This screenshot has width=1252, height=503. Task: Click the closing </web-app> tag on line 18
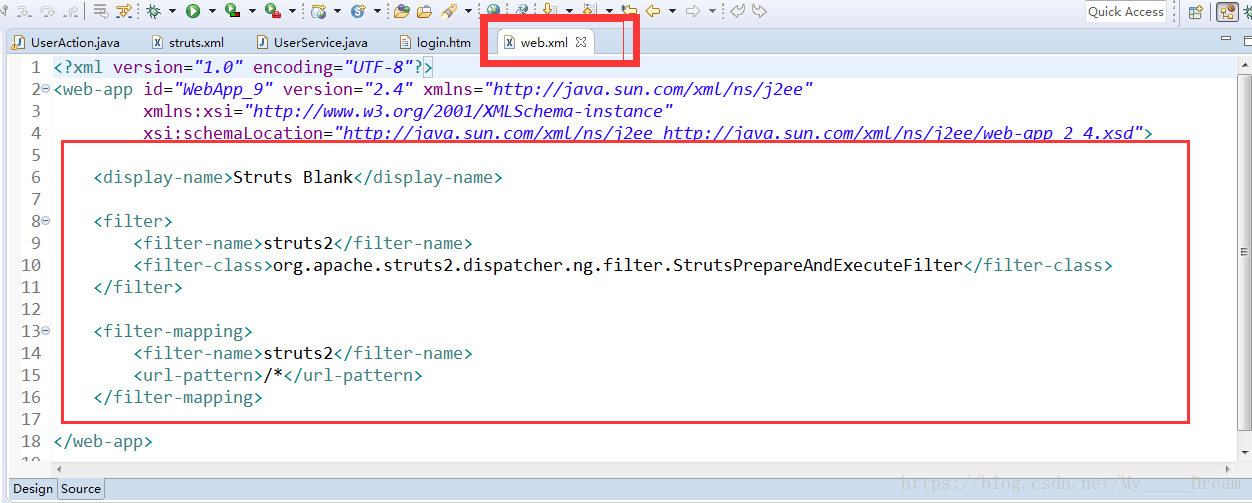tap(103, 441)
